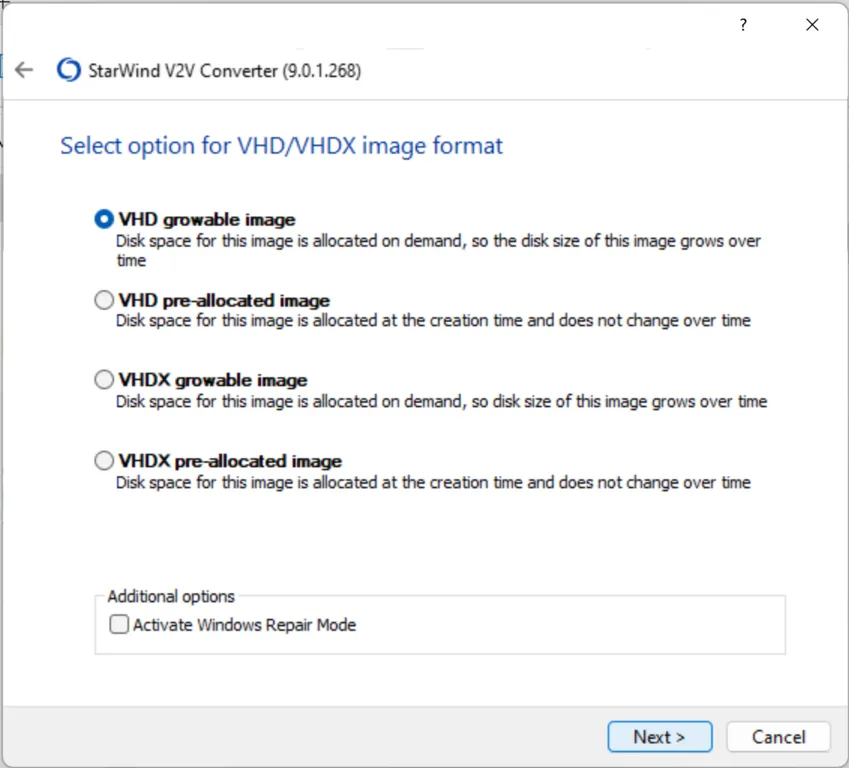
Task: Click the Cancel button to exit
Action: (778, 736)
